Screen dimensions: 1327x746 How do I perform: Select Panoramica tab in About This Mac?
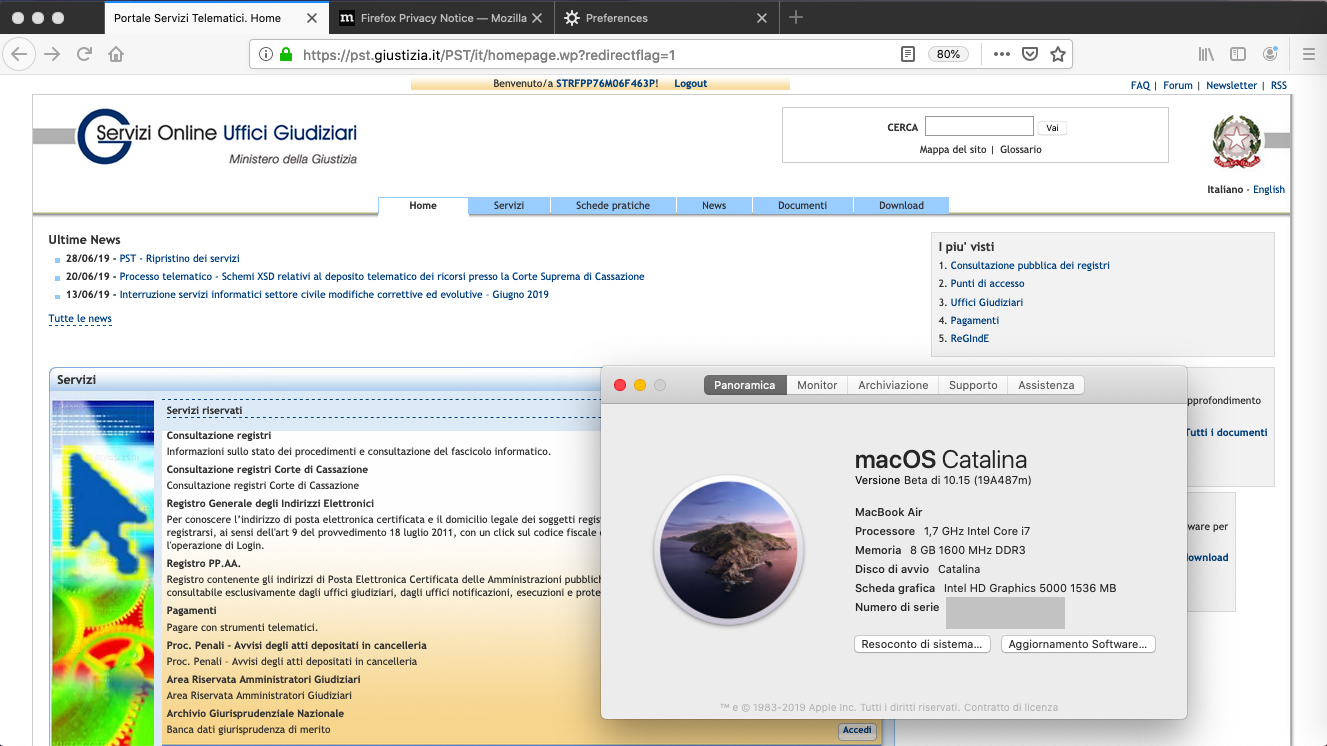(x=745, y=385)
